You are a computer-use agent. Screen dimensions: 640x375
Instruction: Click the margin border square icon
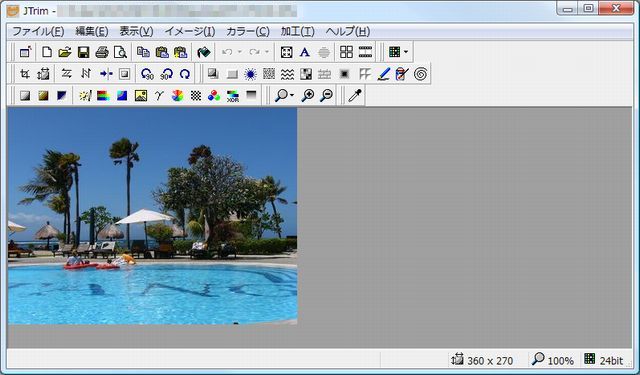(x=124, y=74)
